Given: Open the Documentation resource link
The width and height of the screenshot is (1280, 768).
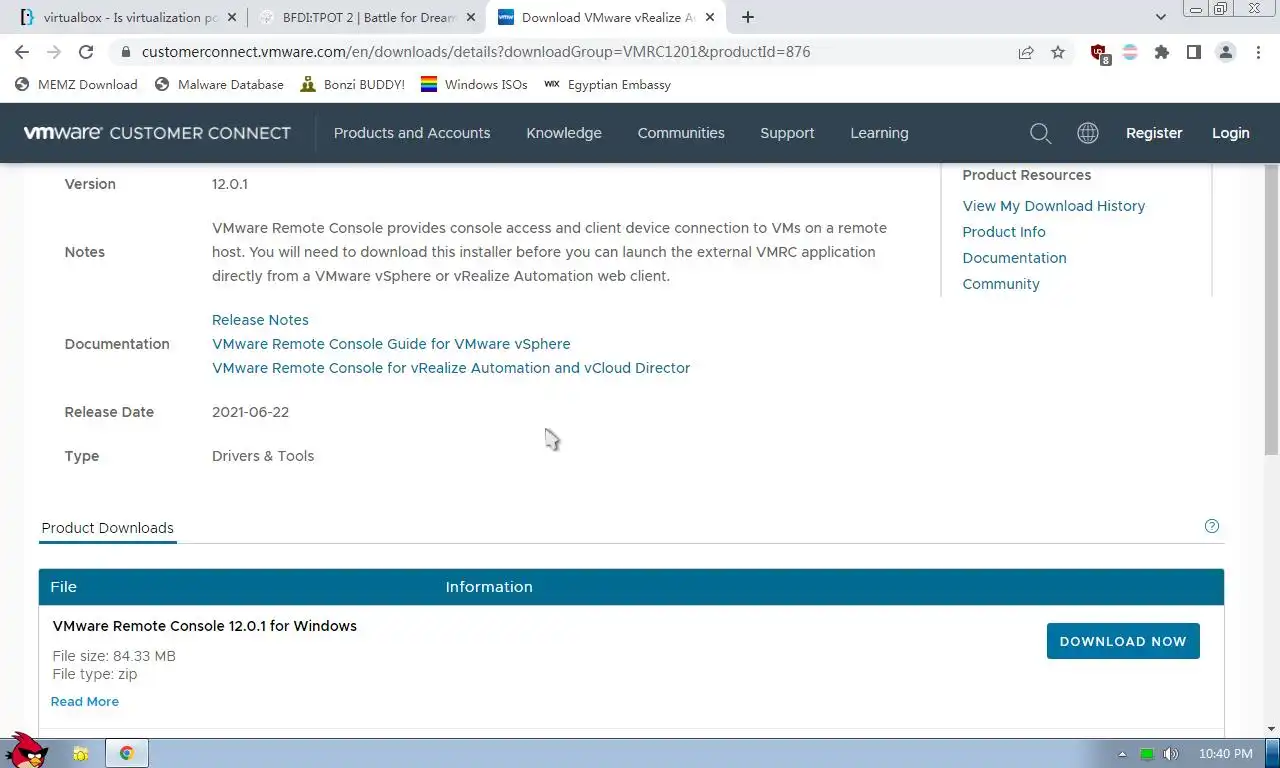Looking at the screenshot, I should pos(1014,258).
